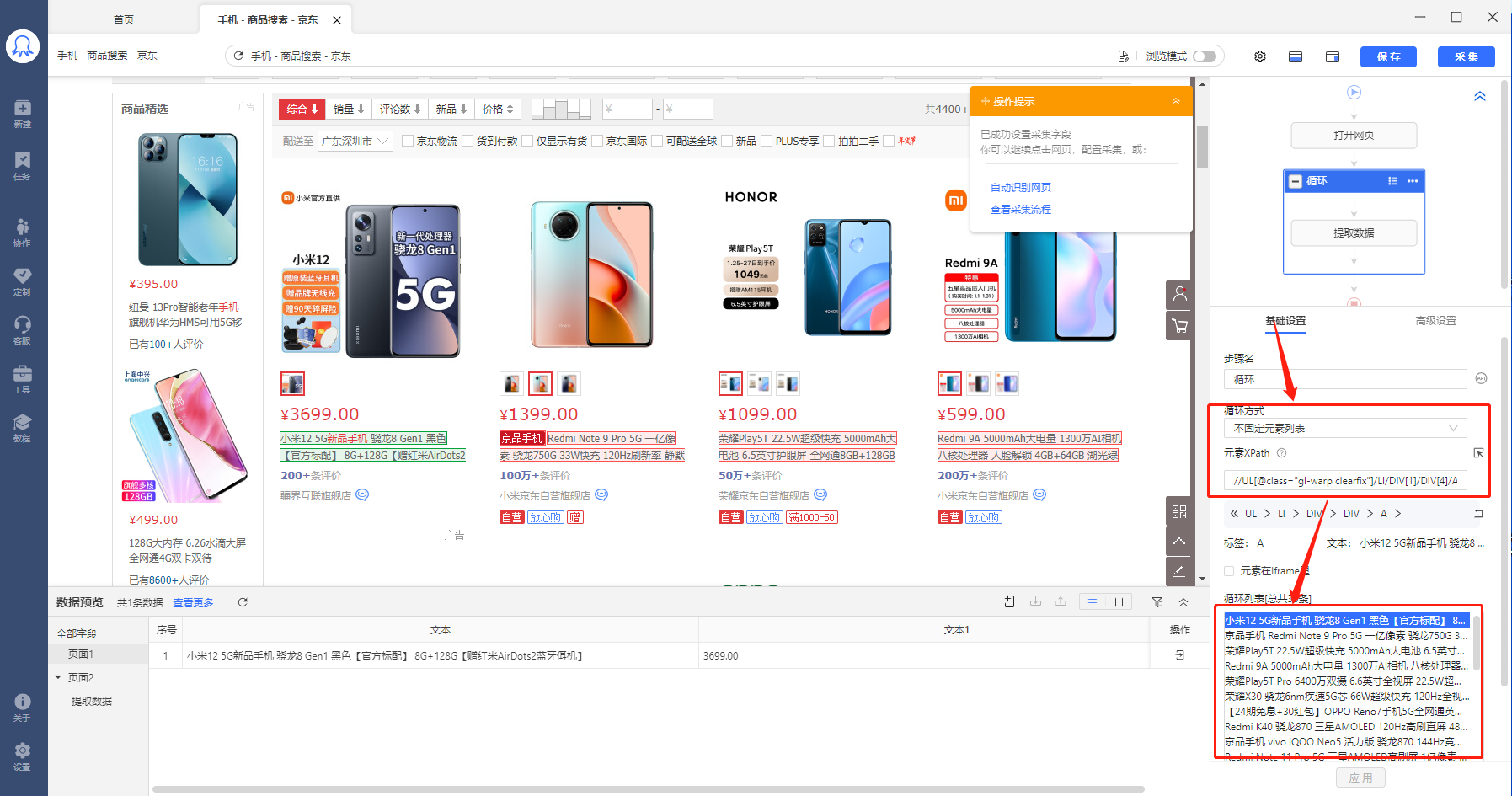Click the help icon beside 元素XPath label
The height and width of the screenshot is (796, 1512).
(1281, 453)
